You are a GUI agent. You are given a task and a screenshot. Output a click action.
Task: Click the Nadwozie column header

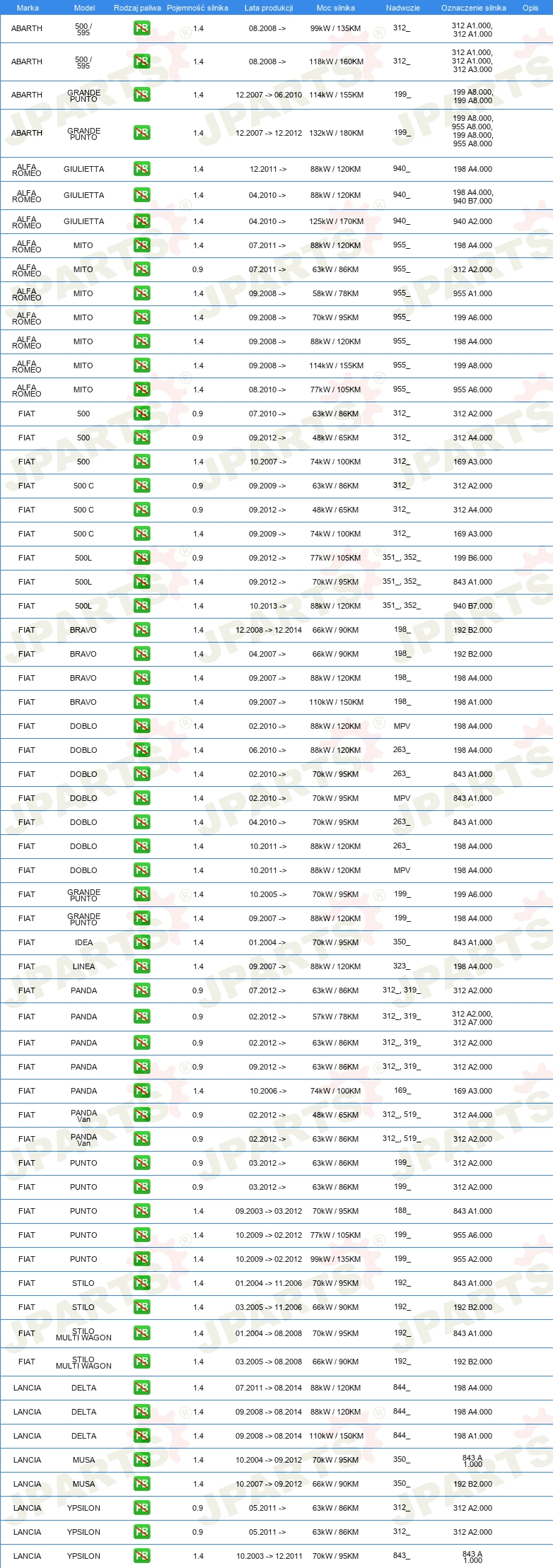[x=402, y=8]
